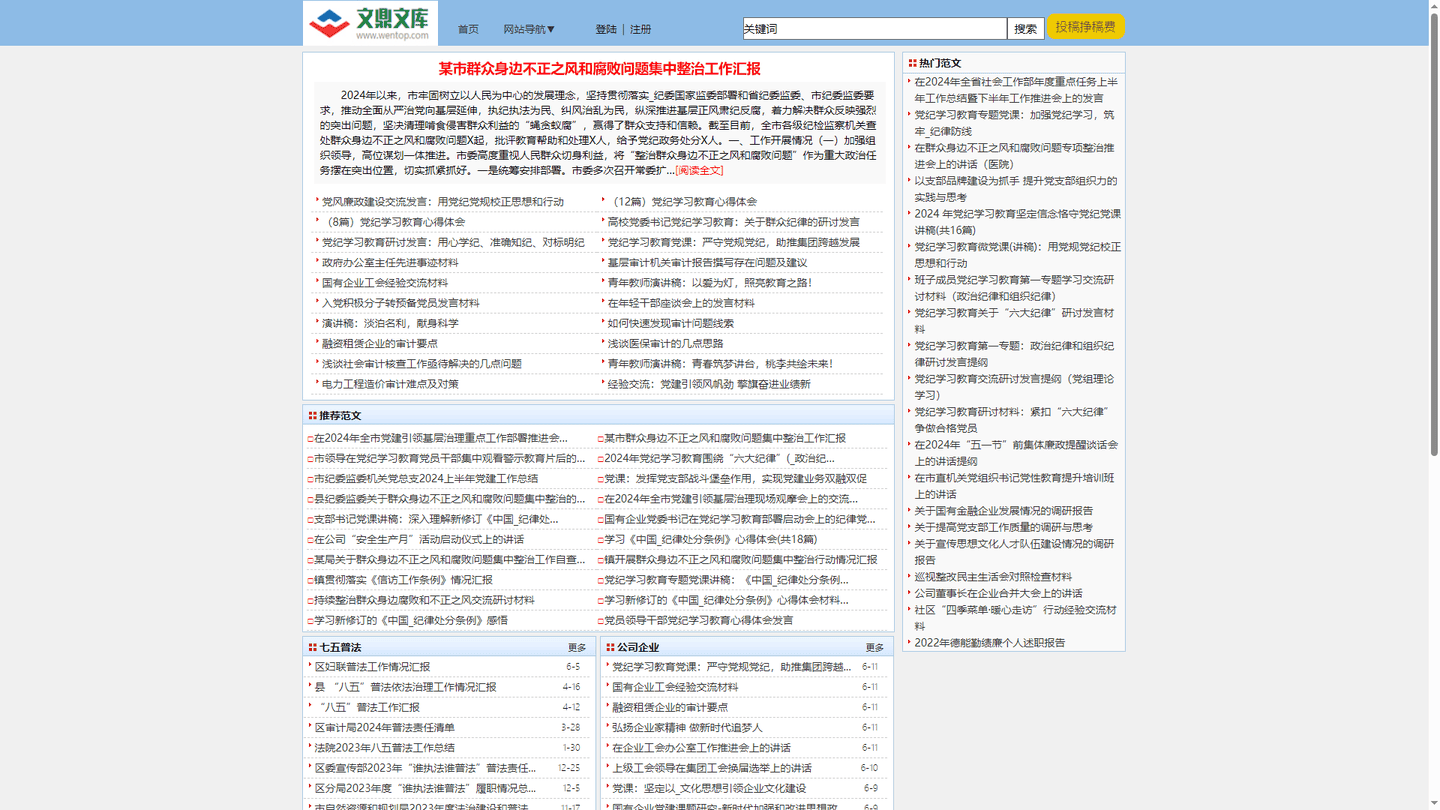
Task: Open （12篇）党纪学习教育心得体会 link
Action: (682, 202)
